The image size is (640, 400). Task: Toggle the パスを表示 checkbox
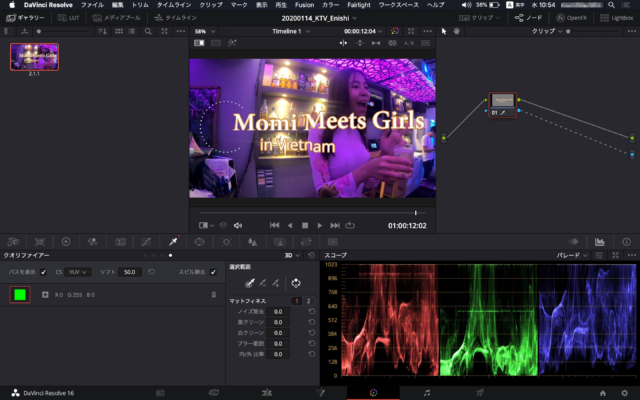coord(44,271)
